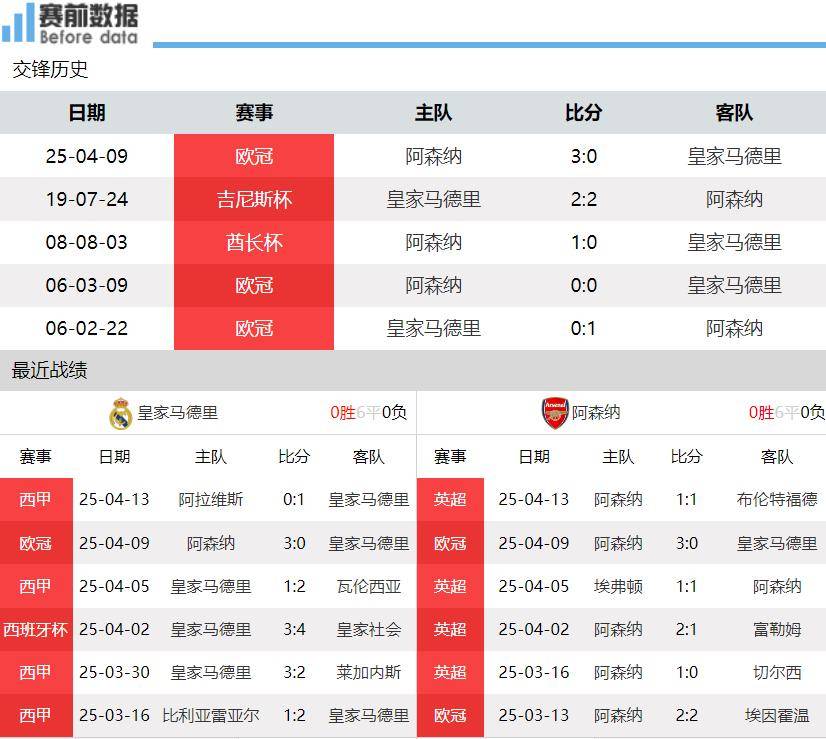Screen dimensions: 826x739
Task: Click Real Madrid's 0胜6平0负 record summary
Action: 368,412
